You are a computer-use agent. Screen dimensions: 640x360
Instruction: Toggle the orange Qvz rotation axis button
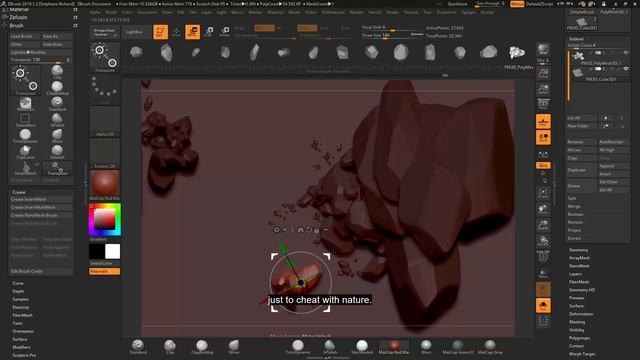(x=543, y=165)
